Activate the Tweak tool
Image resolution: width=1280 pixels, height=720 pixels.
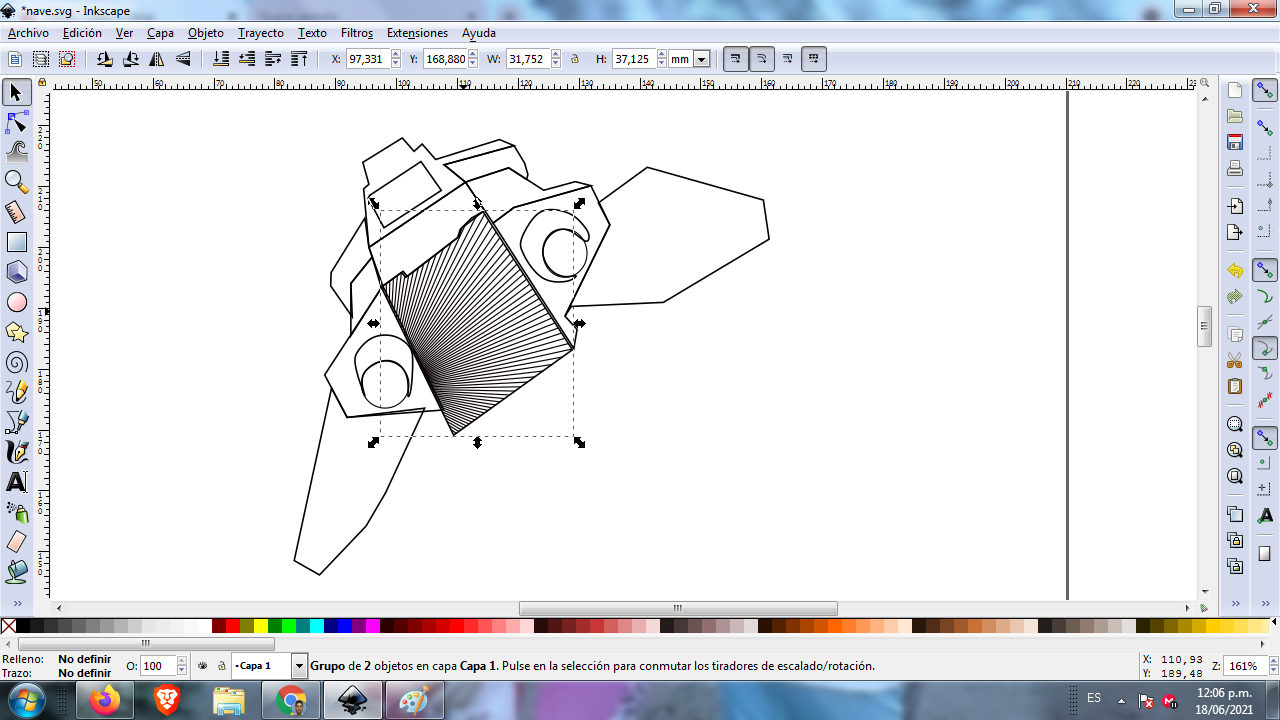(16, 152)
